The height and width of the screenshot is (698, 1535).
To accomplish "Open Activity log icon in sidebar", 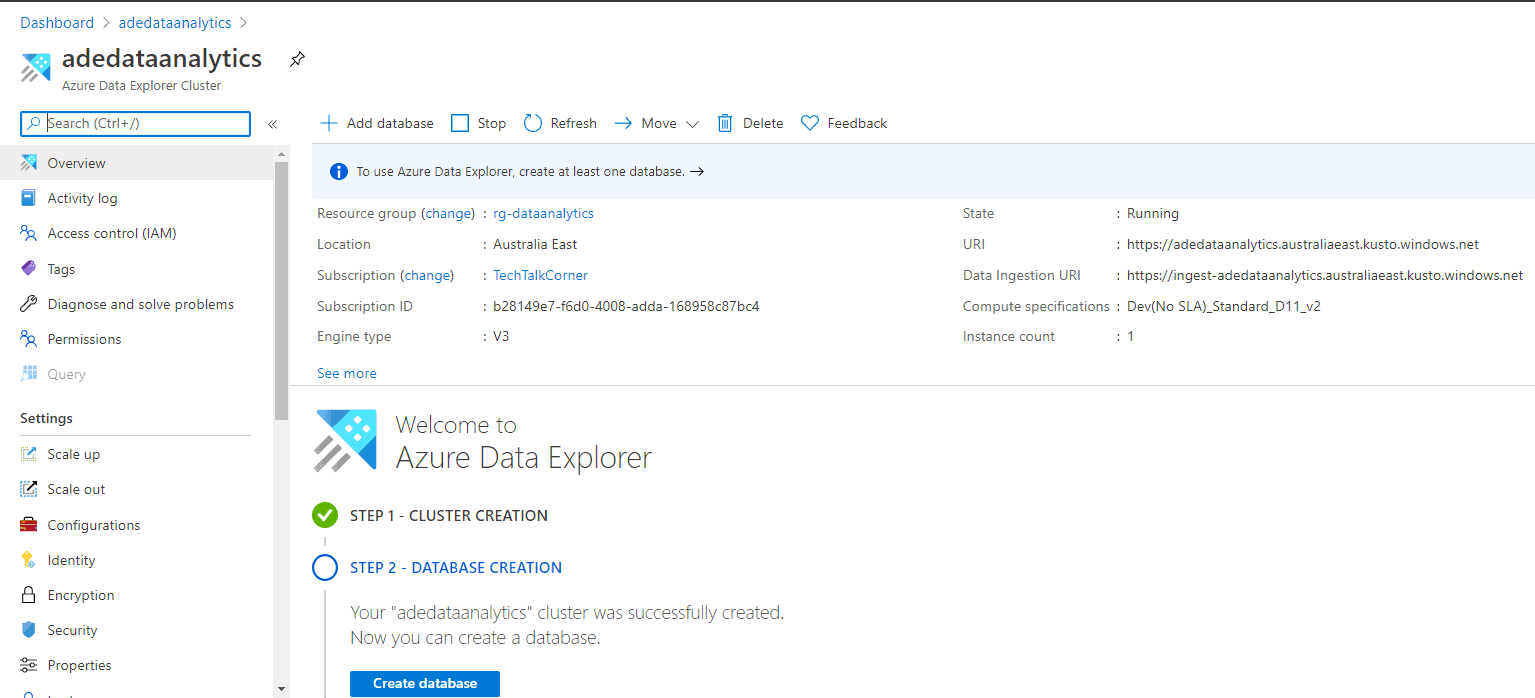I will [x=29, y=198].
